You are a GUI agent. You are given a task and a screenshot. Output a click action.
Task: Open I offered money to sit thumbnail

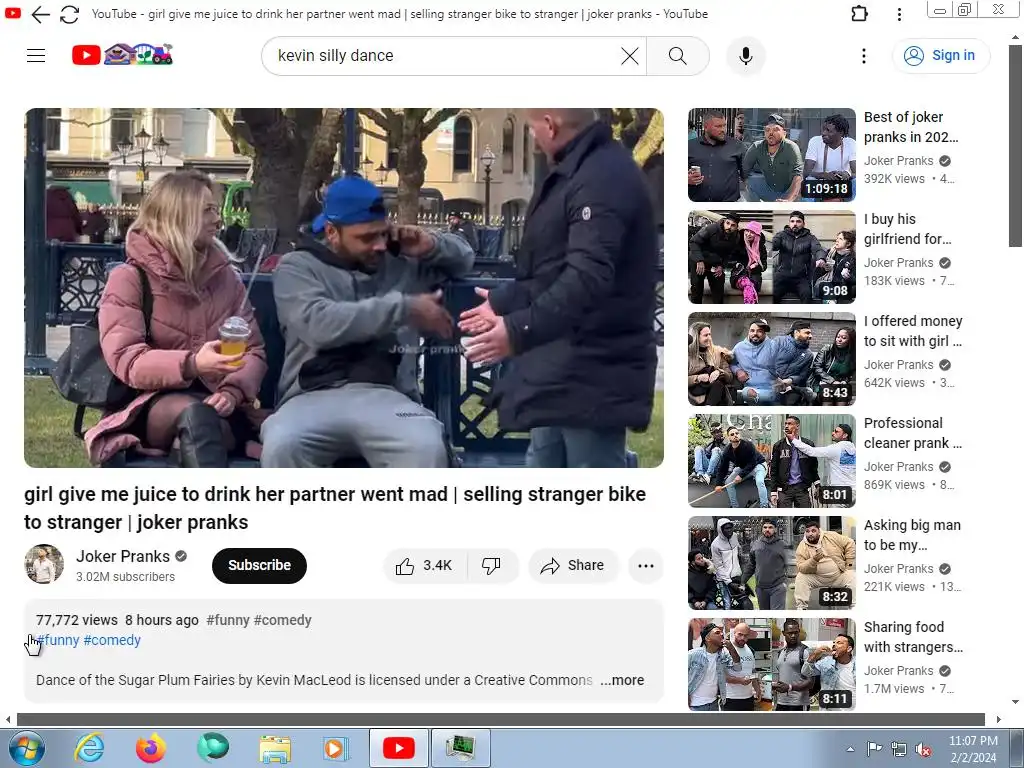tap(771, 359)
